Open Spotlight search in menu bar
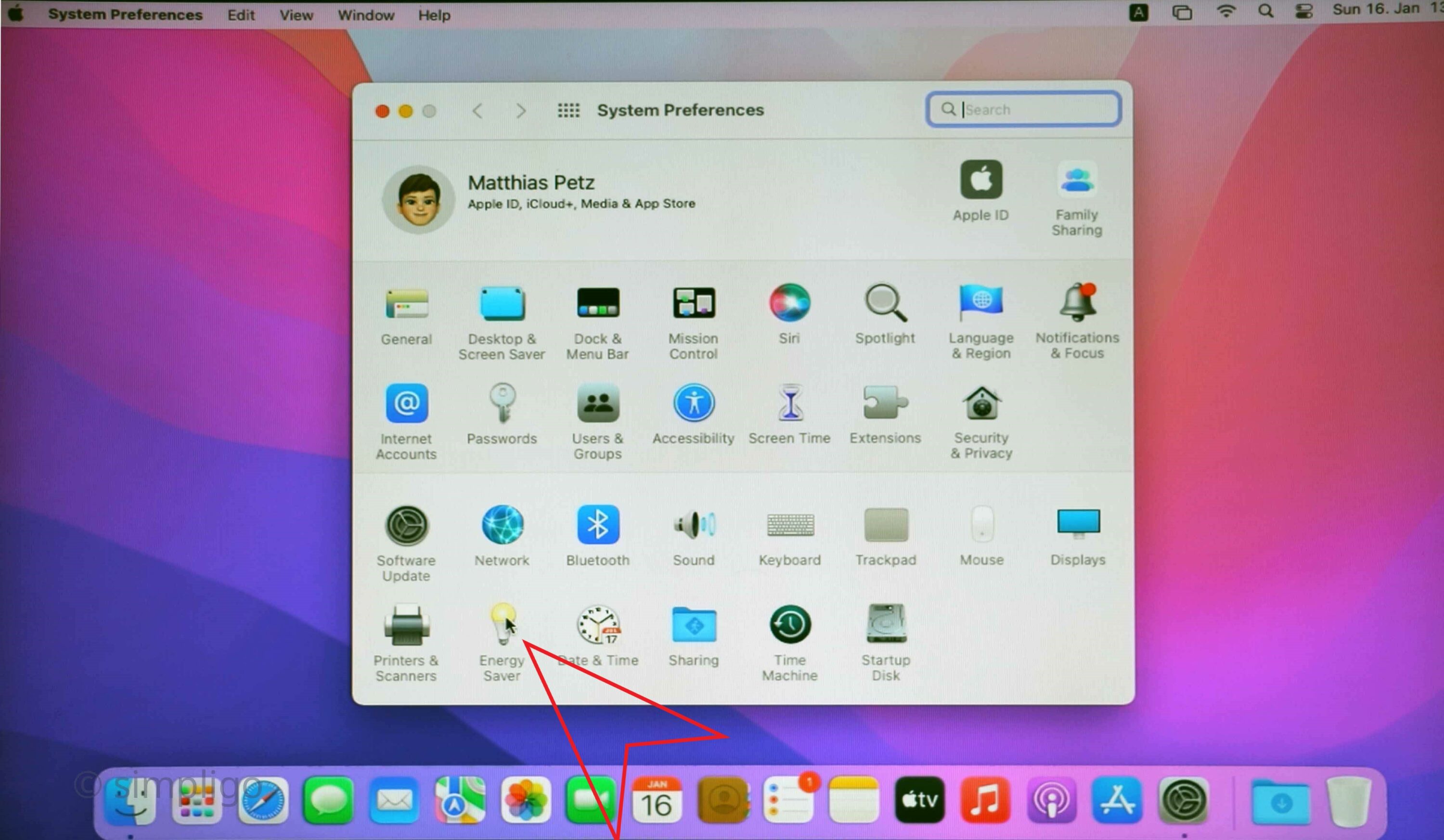 pos(1265,12)
